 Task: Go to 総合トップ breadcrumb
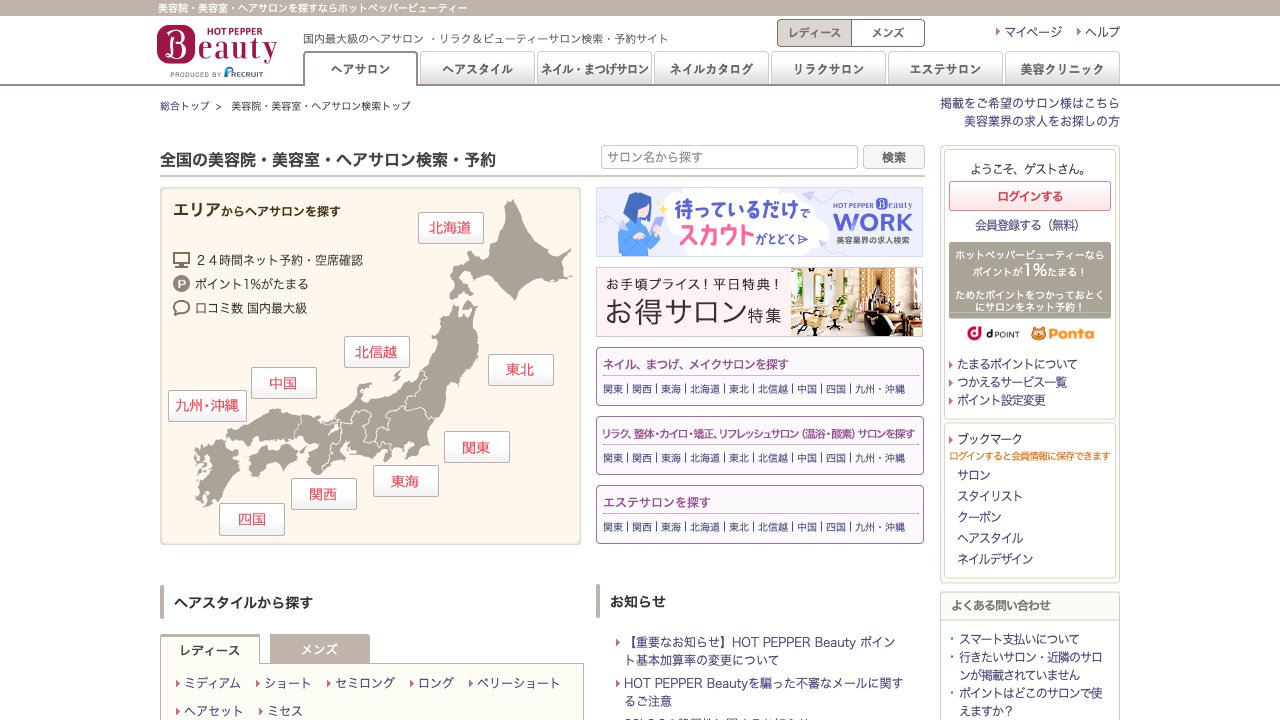[185, 106]
